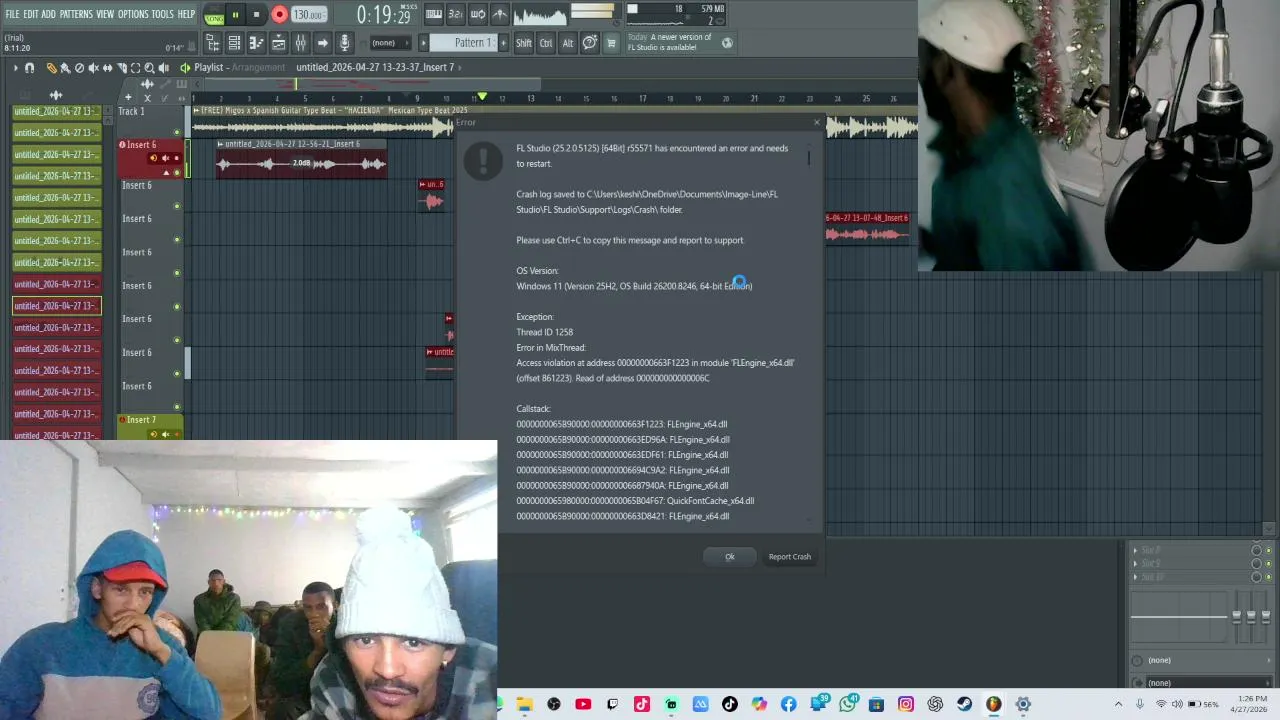The height and width of the screenshot is (720, 1280).
Task: Select the Delete tool in the playlist toolbar
Action: (79, 68)
